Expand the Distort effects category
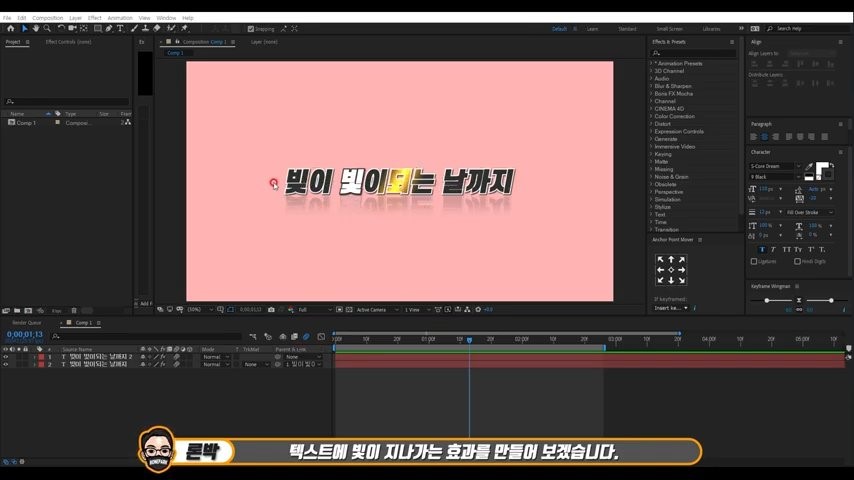 coord(651,124)
